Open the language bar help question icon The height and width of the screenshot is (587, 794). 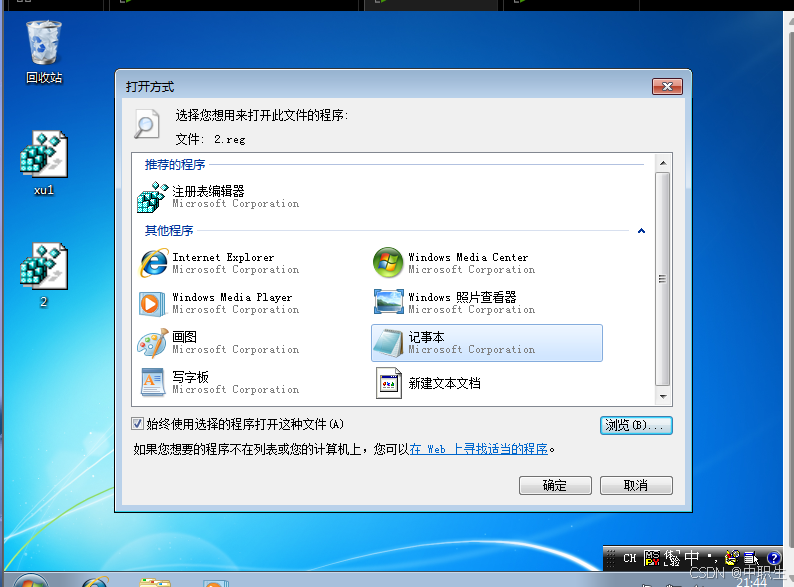coord(774,558)
